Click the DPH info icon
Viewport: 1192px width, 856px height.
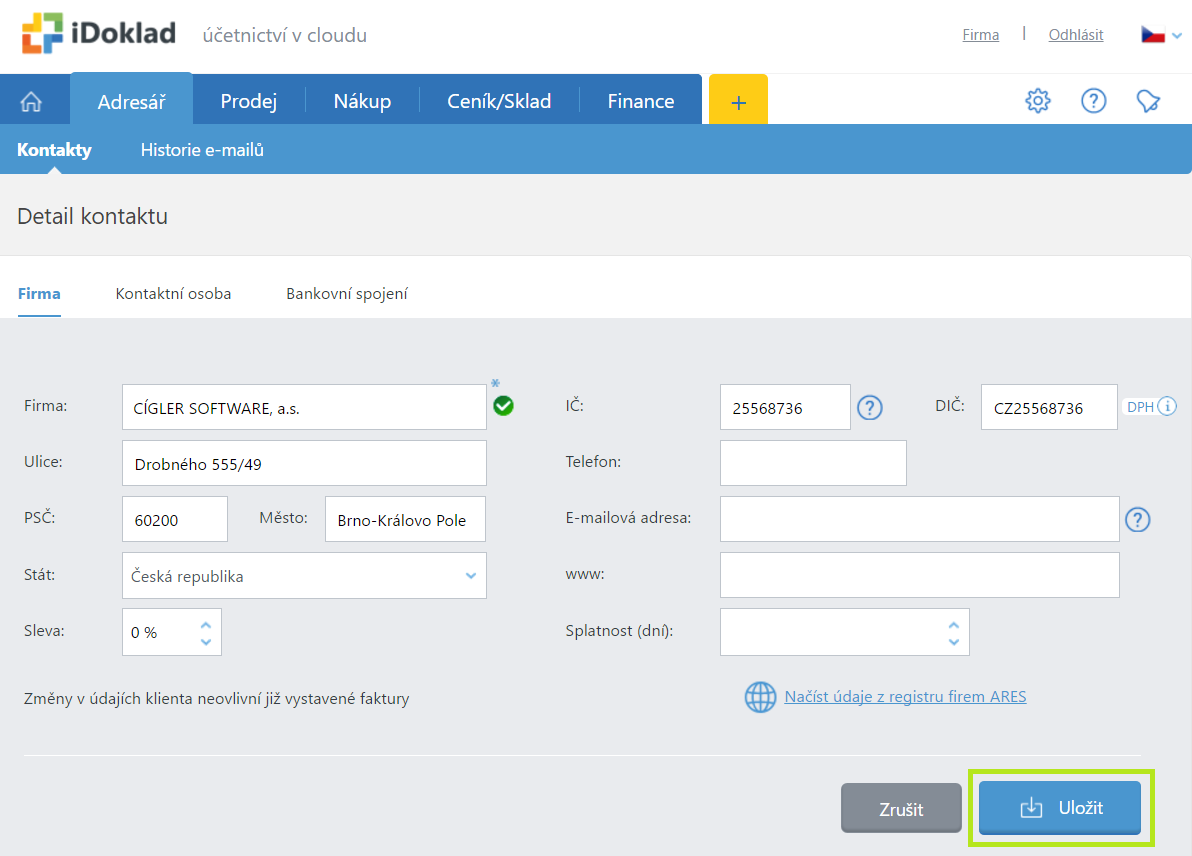point(1167,407)
